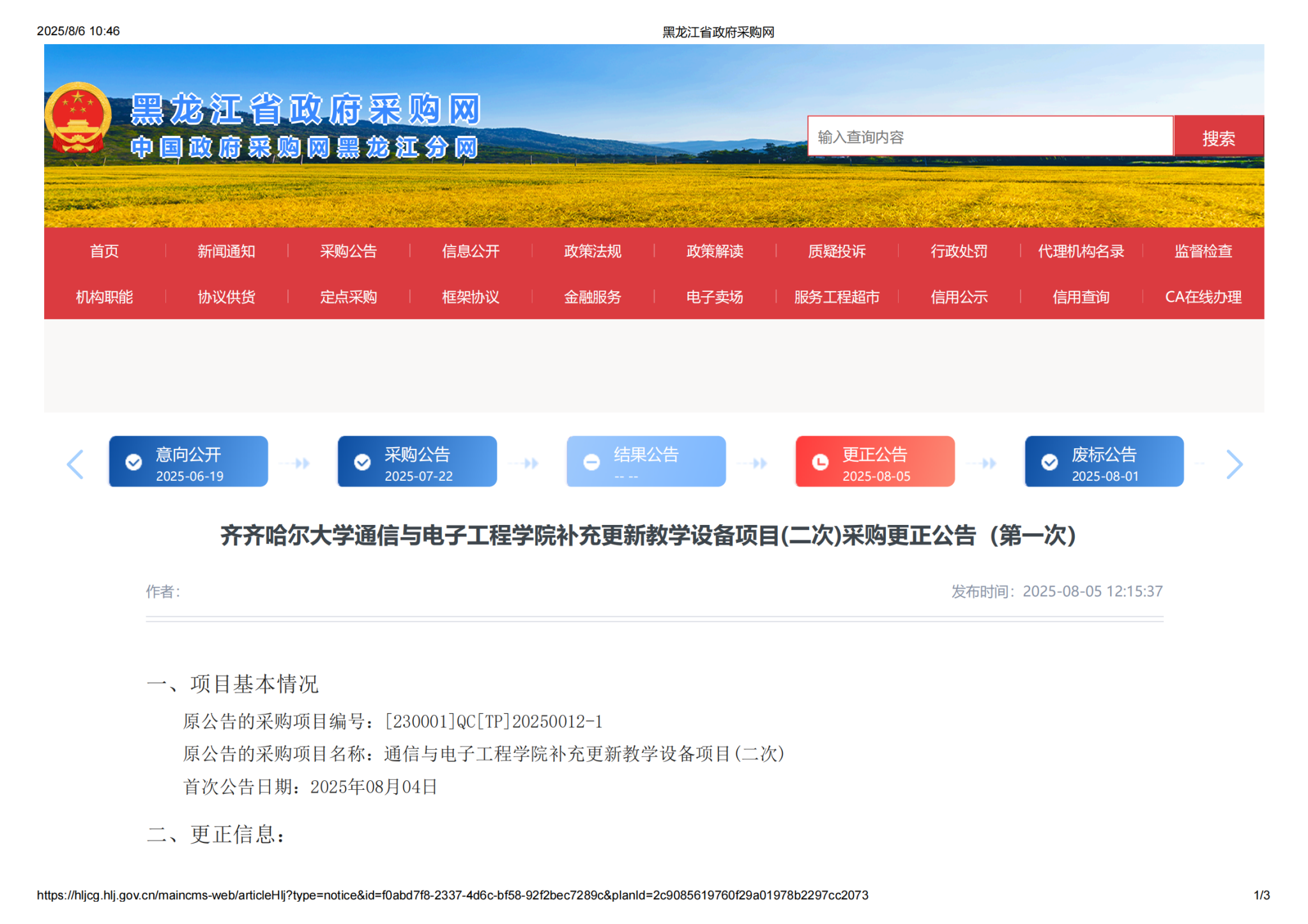
Task: Click the left timeline arrow chevron
Action: 75,464
